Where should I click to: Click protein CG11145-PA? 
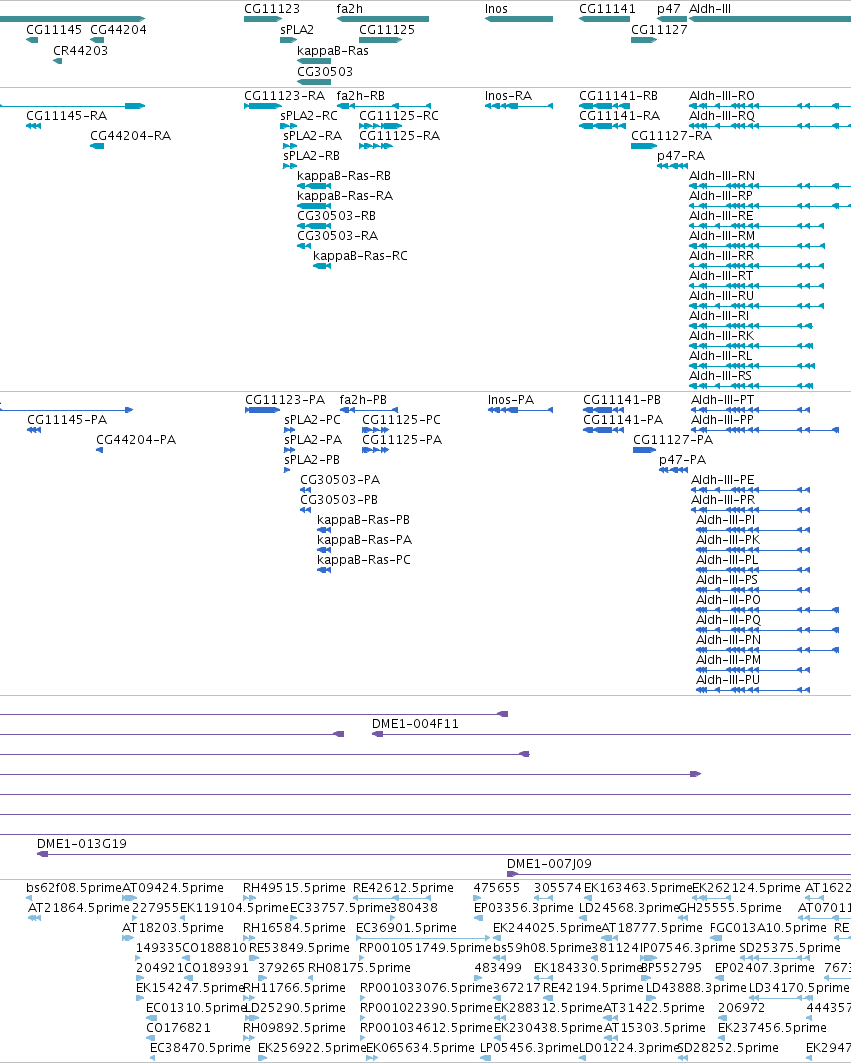click(67, 420)
